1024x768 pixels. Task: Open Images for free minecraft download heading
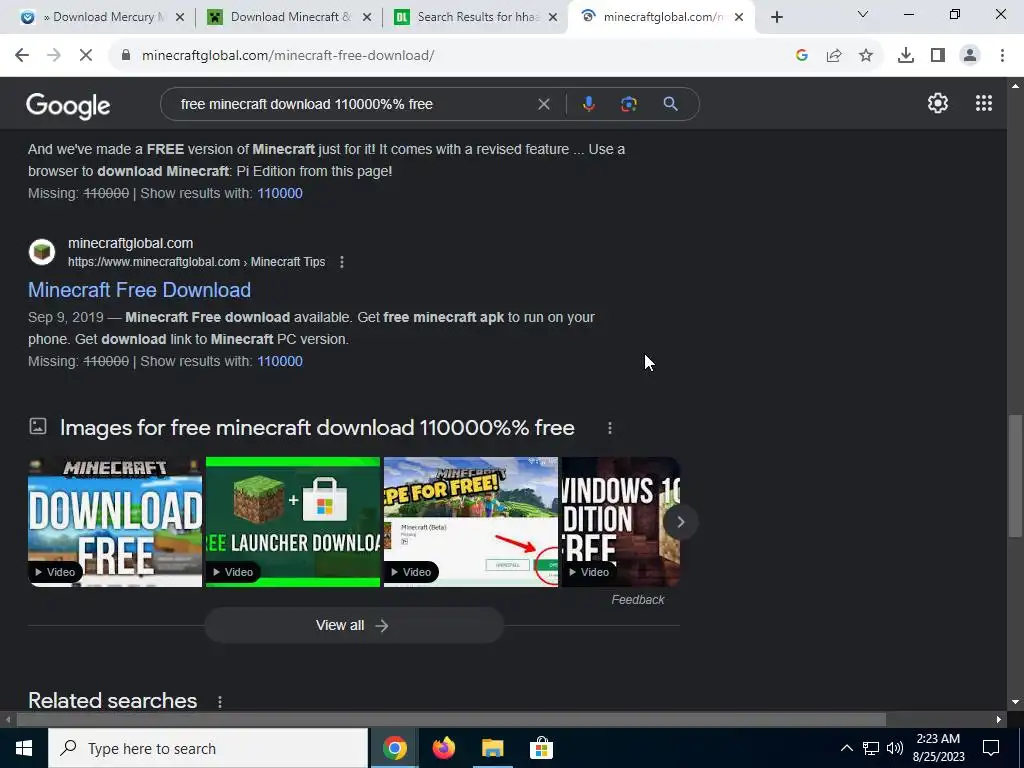coord(317,428)
